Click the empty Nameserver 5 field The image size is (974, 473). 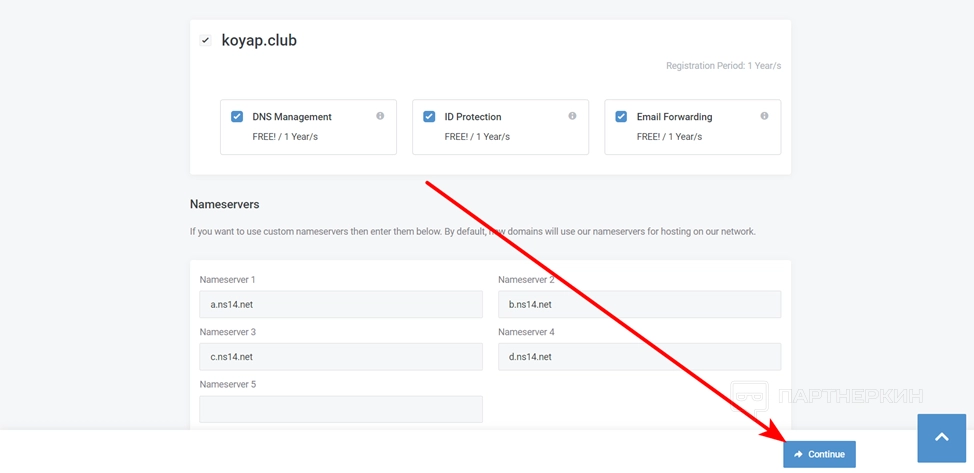pos(341,409)
